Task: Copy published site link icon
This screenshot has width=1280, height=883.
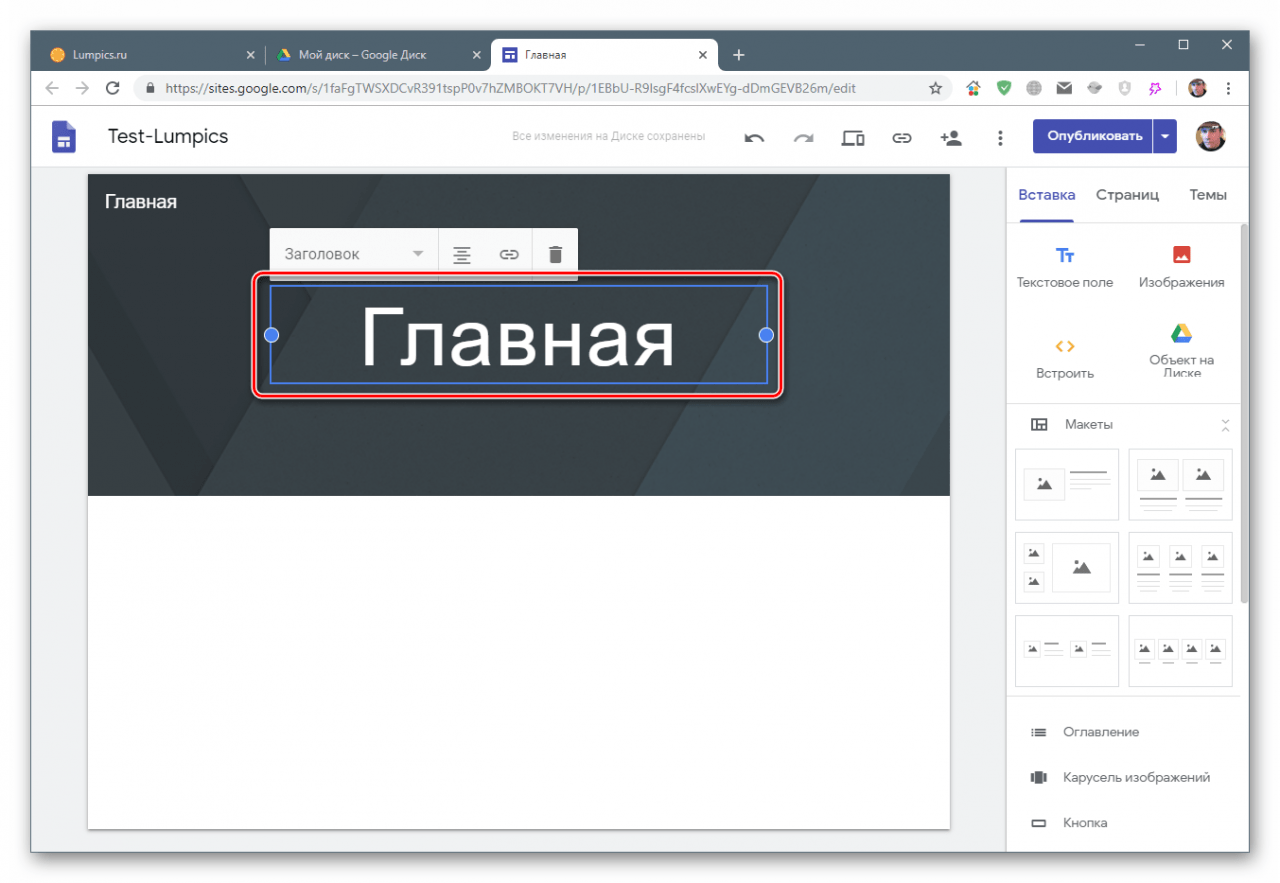Action: [902, 138]
